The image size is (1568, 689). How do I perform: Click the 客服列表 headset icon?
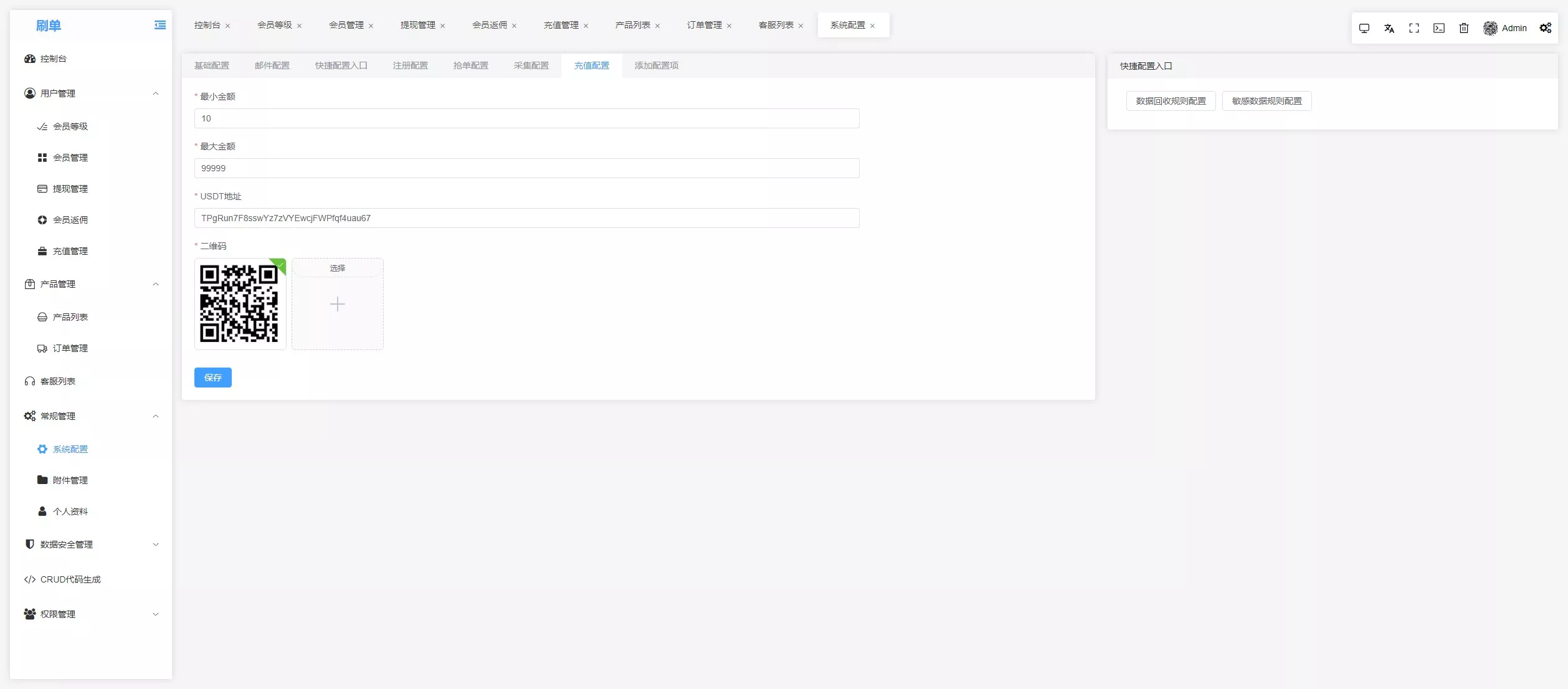click(30, 381)
